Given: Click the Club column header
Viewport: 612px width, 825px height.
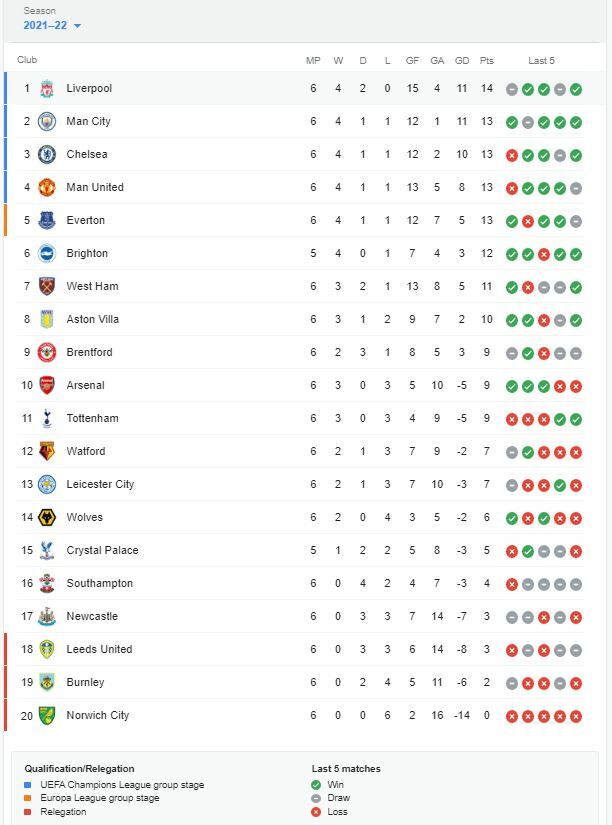Looking at the screenshot, I should (27, 60).
